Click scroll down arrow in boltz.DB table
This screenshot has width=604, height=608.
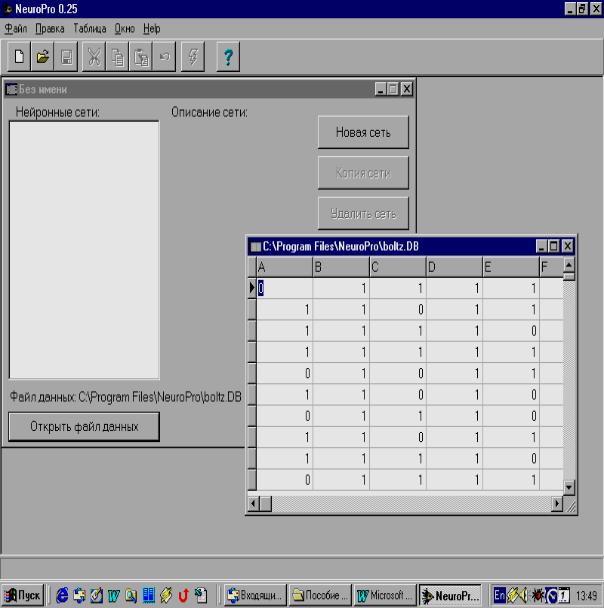pyautogui.click(x=569, y=487)
